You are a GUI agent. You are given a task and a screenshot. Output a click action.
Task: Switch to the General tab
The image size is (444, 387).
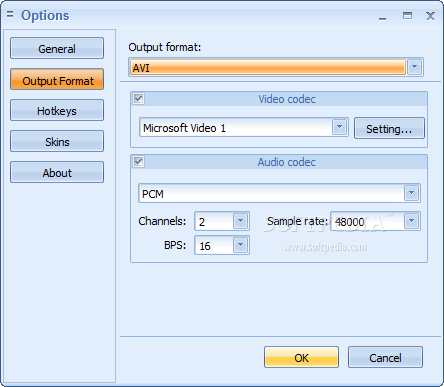(57, 48)
